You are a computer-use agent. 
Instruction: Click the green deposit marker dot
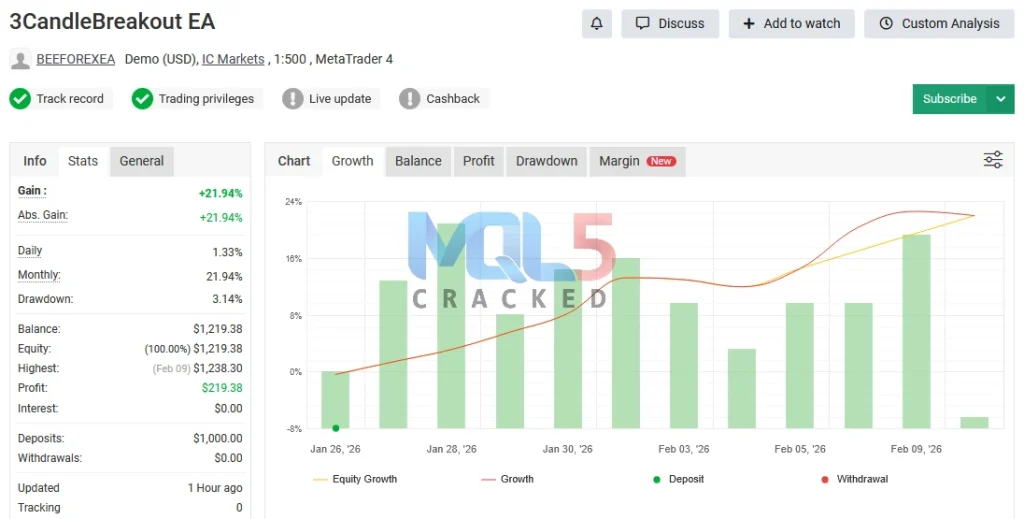click(336, 428)
